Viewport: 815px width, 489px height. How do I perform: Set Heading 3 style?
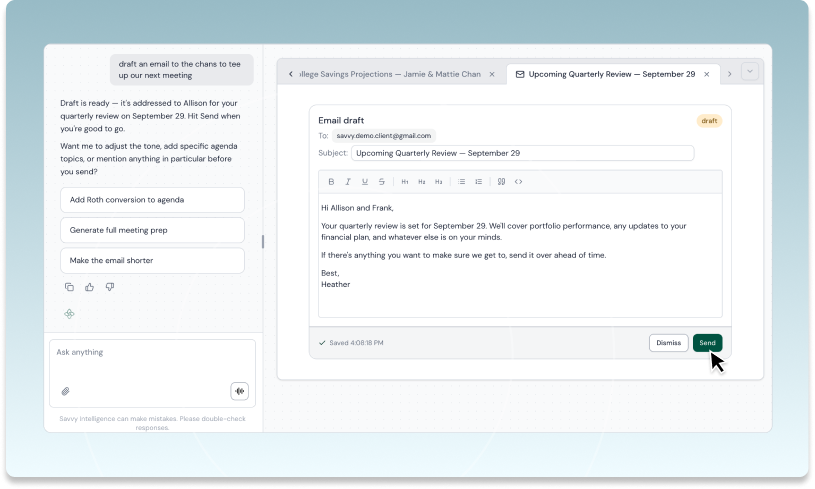(439, 182)
